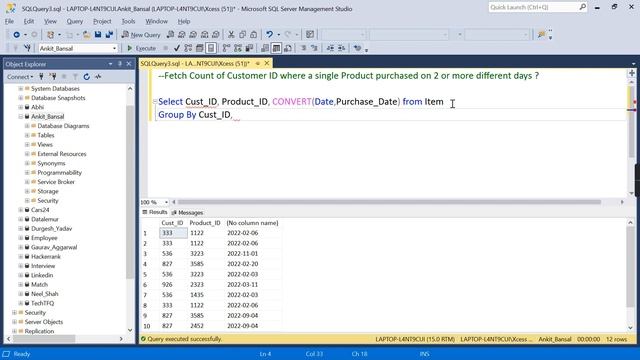640x360 pixels.
Task: Click Database Engine Query icon after New Query
Action: click(x=170, y=35)
